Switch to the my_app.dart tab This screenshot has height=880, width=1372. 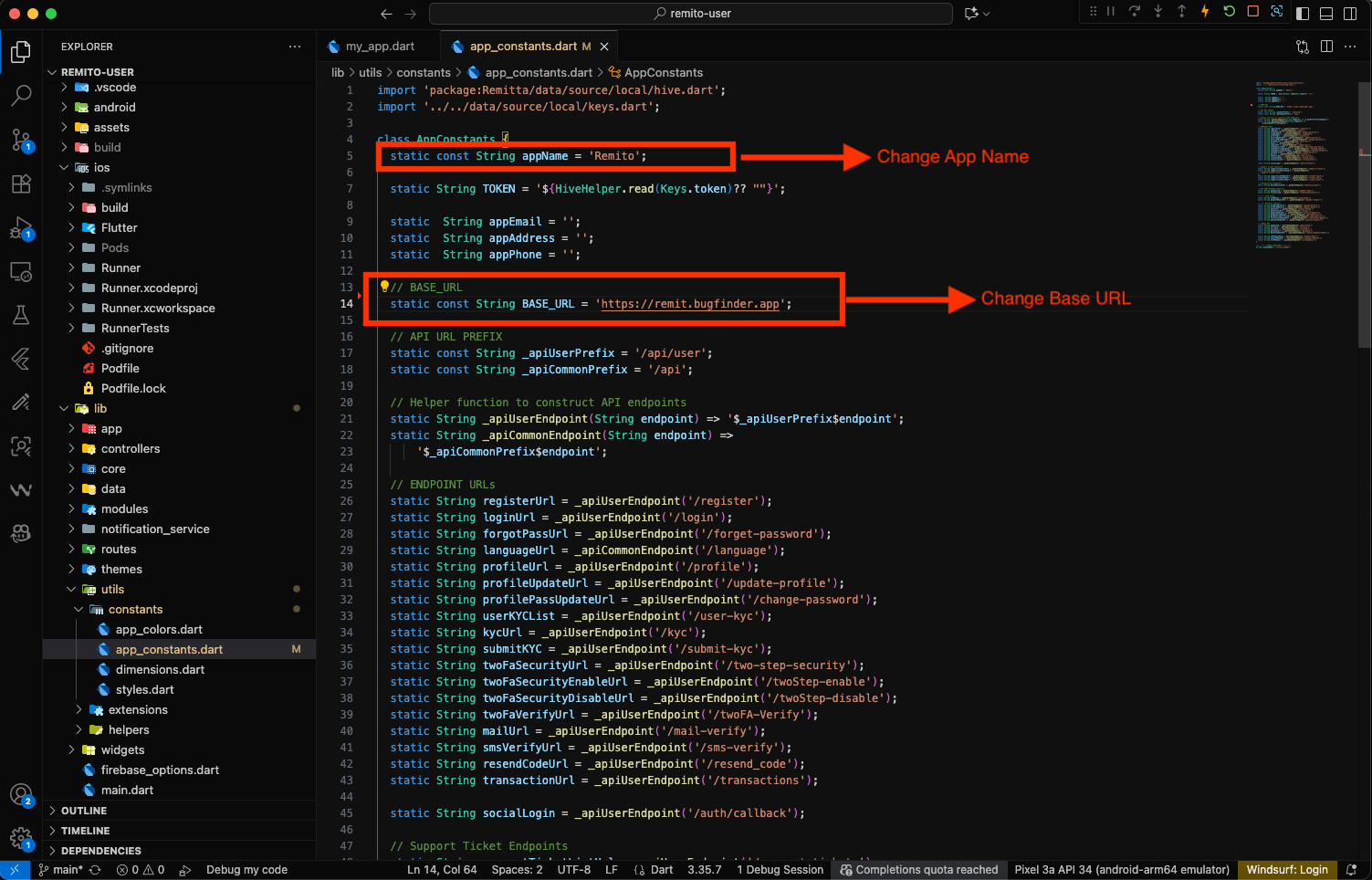tap(379, 47)
